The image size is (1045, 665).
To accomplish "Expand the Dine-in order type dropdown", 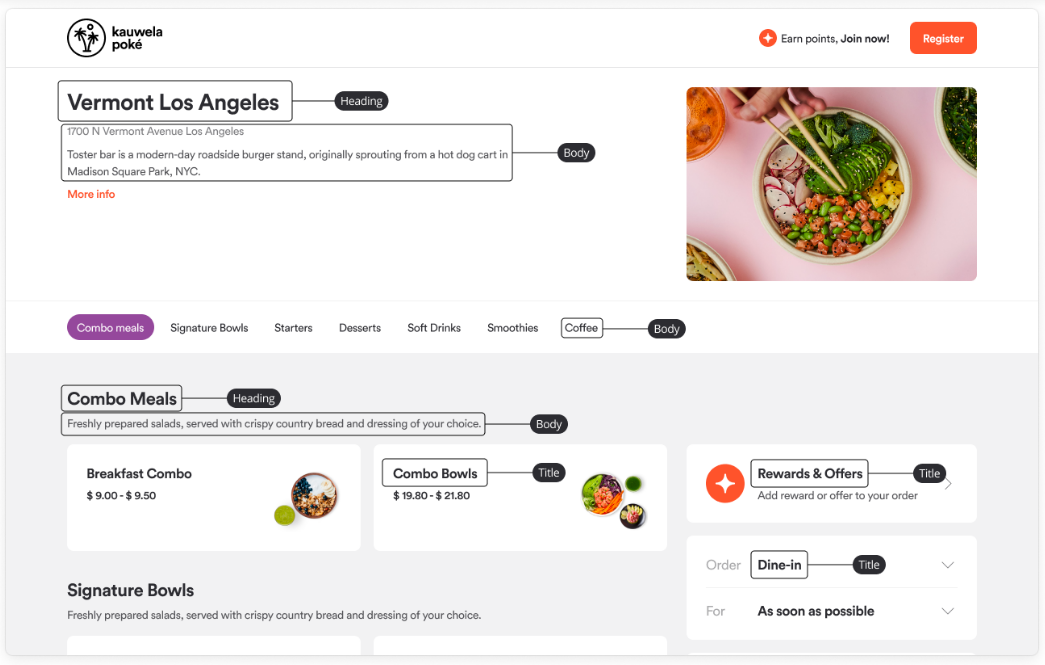I will pyautogui.click(x=948, y=565).
